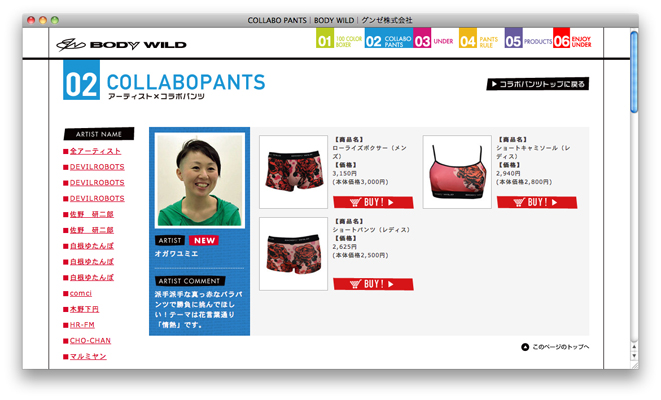Image resolution: width=661 pixels, height=400 pixels.
Task: Select the 04 Pants Rule nav item
Action: coord(478,41)
